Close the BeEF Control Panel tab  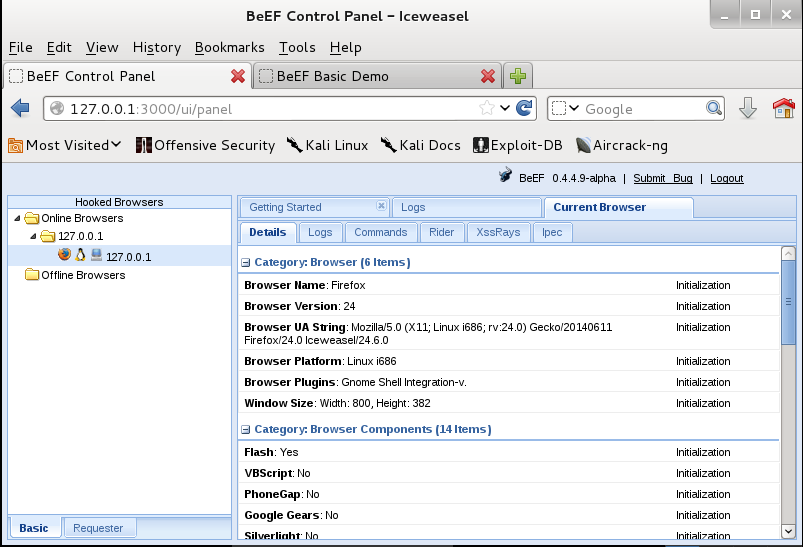(x=238, y=76)
